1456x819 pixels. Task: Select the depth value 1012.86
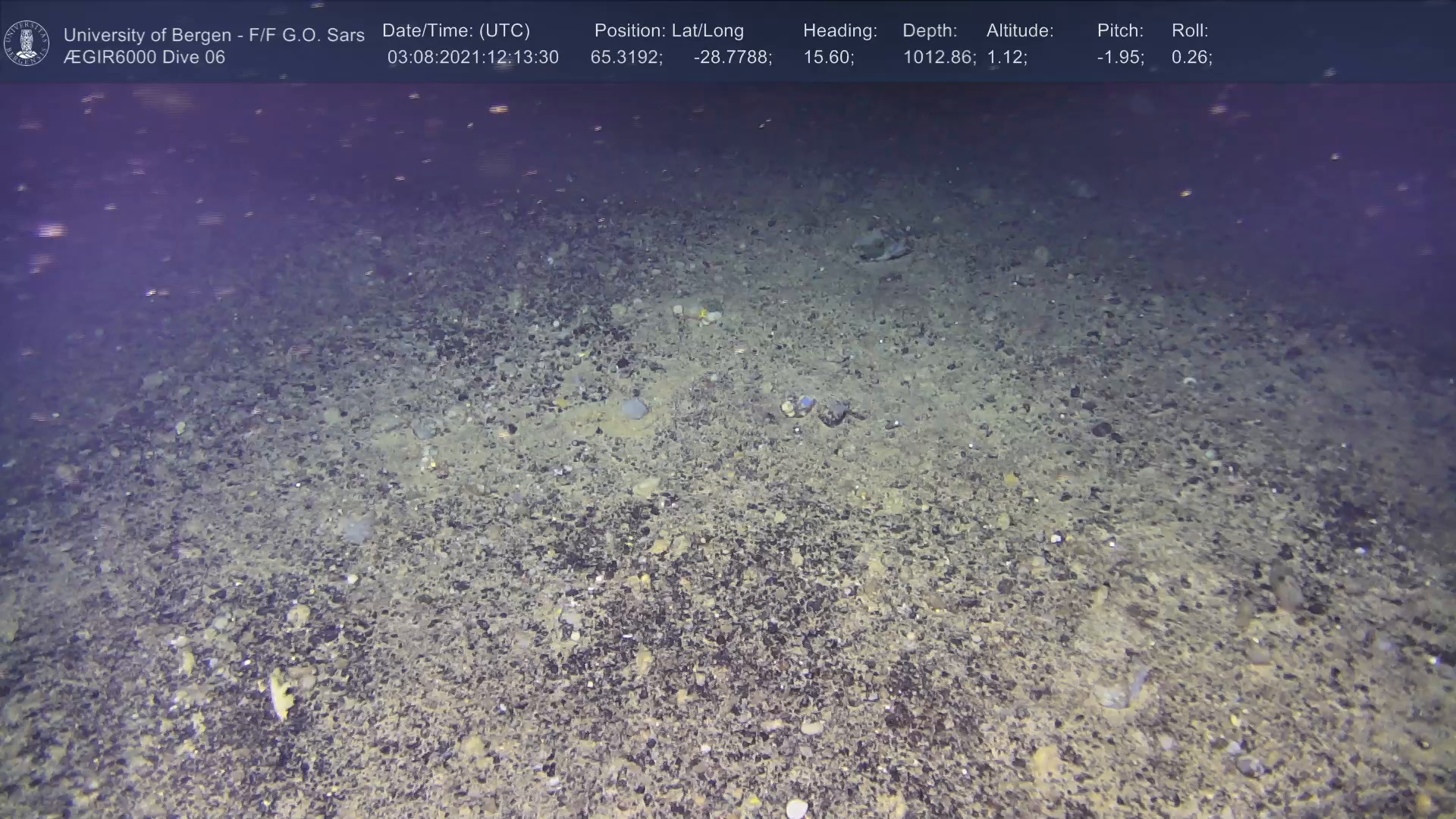point(939,58)
